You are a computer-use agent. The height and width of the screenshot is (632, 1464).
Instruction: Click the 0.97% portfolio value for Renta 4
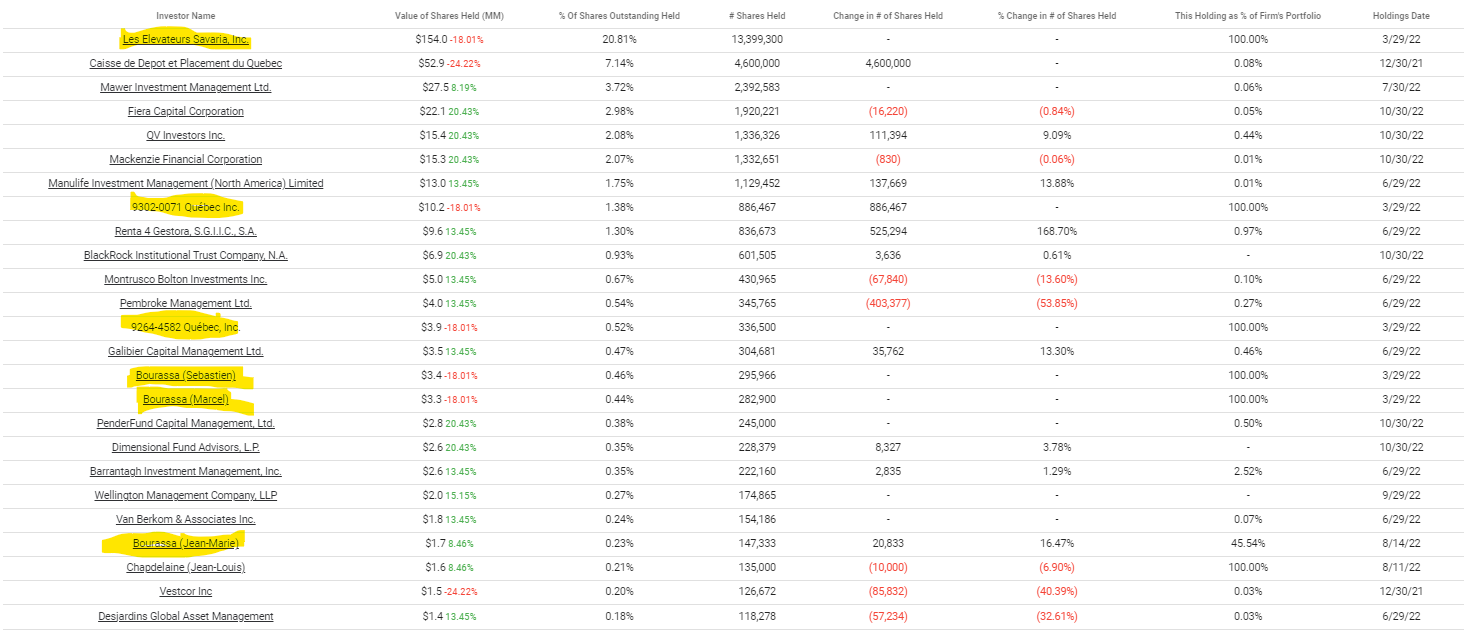pos(1247,231)
